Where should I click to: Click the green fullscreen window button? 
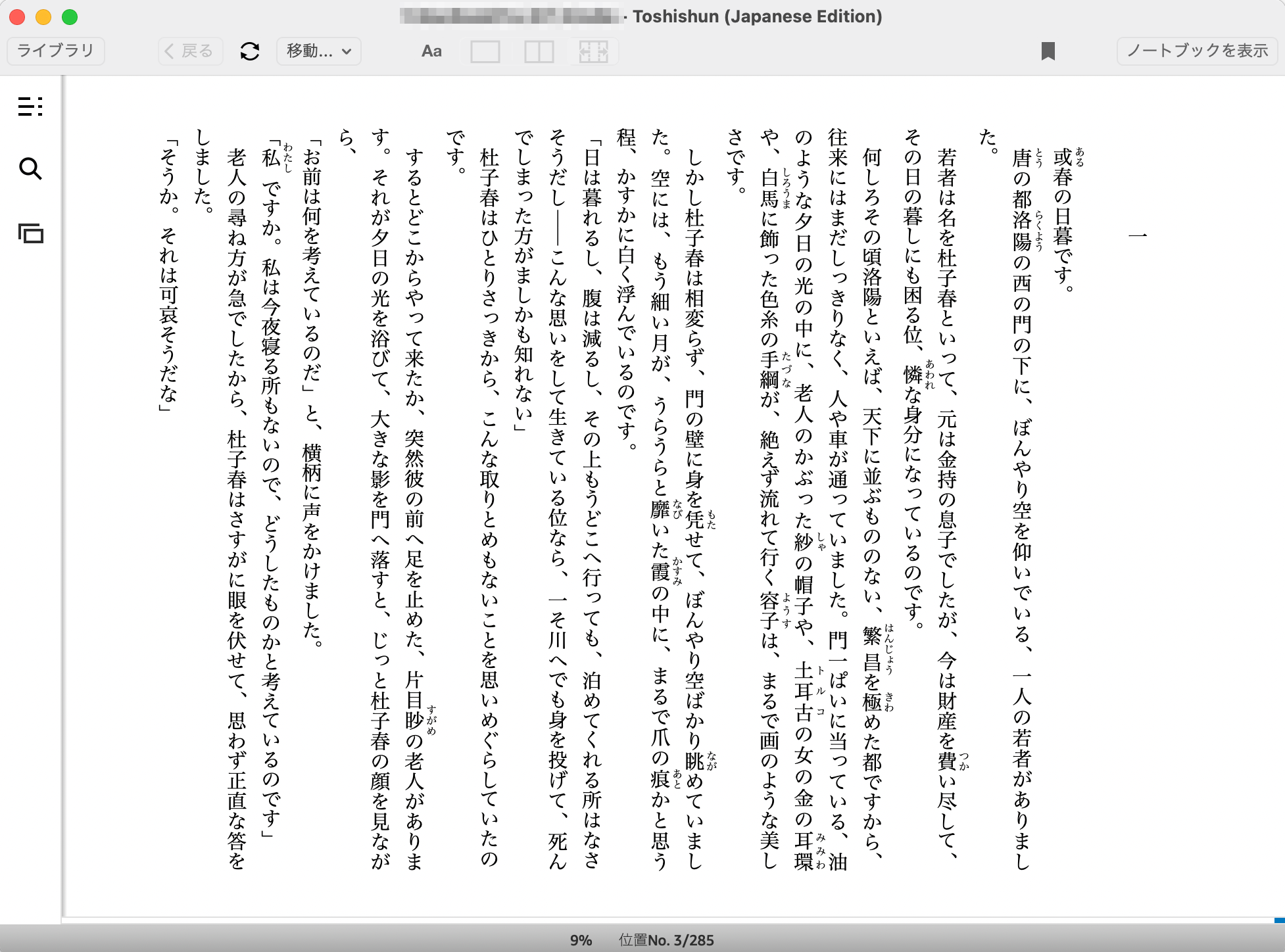[x=70, y=17]
